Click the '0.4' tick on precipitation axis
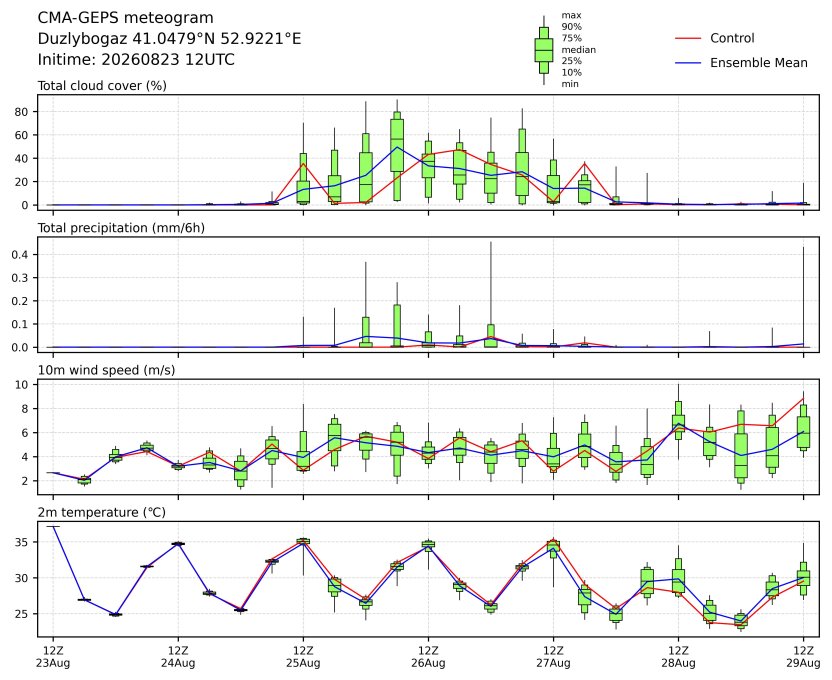Screen dimensions: 832x680 [21, 255]
